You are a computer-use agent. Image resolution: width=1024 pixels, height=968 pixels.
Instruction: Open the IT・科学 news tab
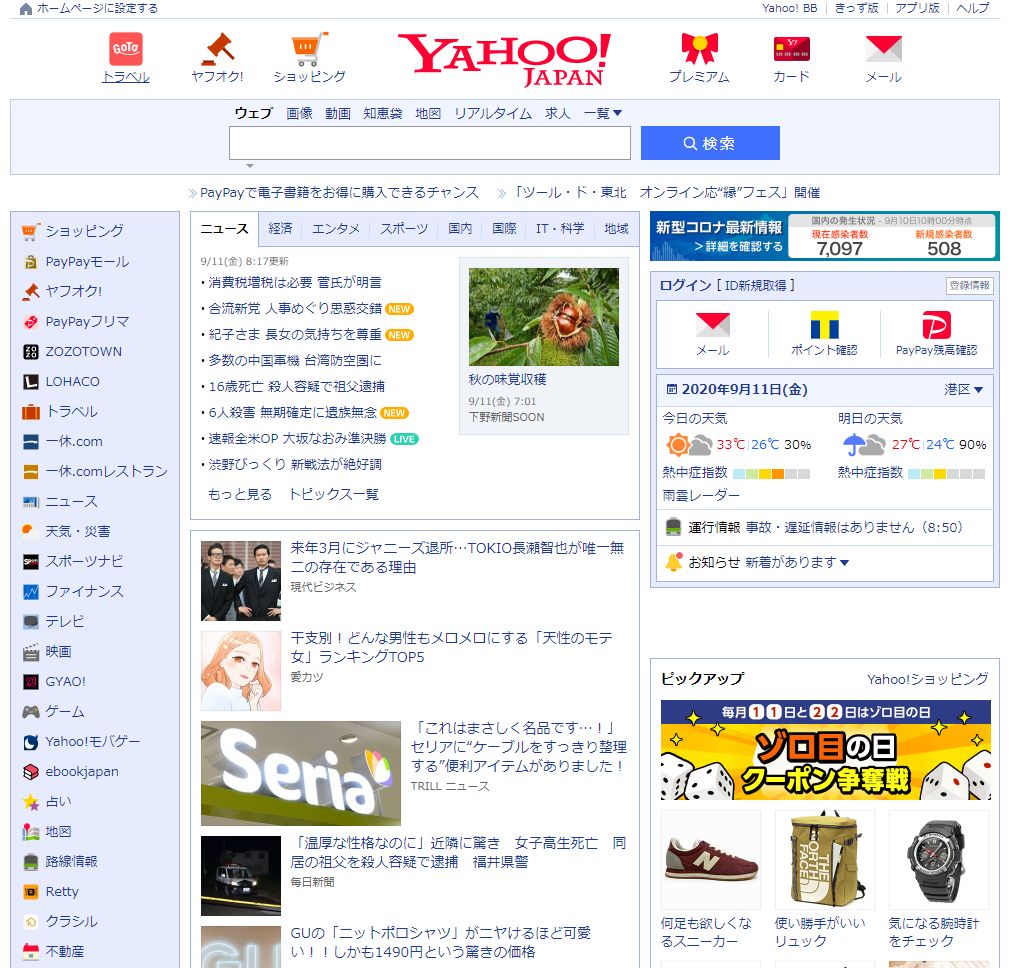tap(561, 229)
